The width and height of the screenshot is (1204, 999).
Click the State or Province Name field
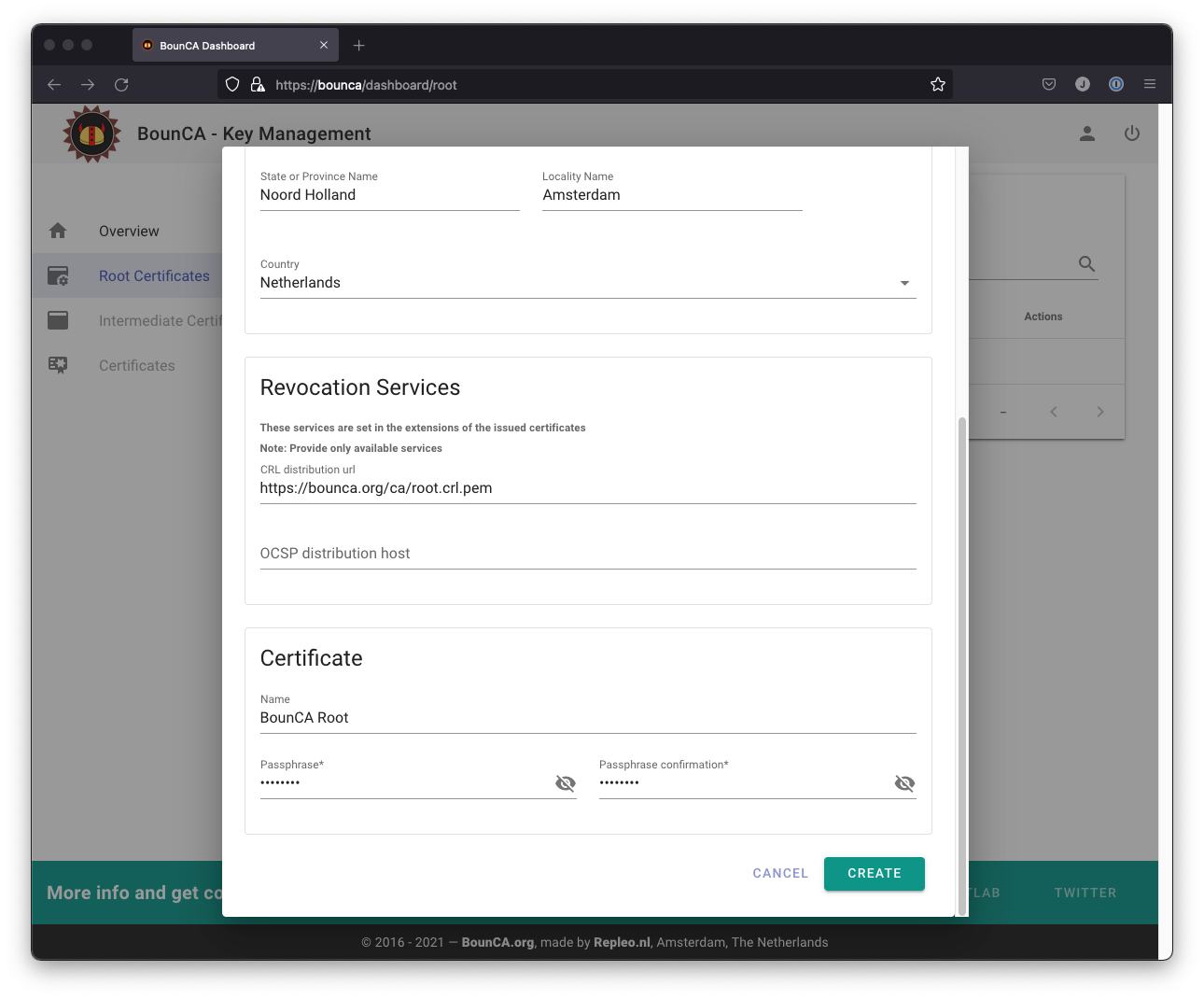point(390,194)
